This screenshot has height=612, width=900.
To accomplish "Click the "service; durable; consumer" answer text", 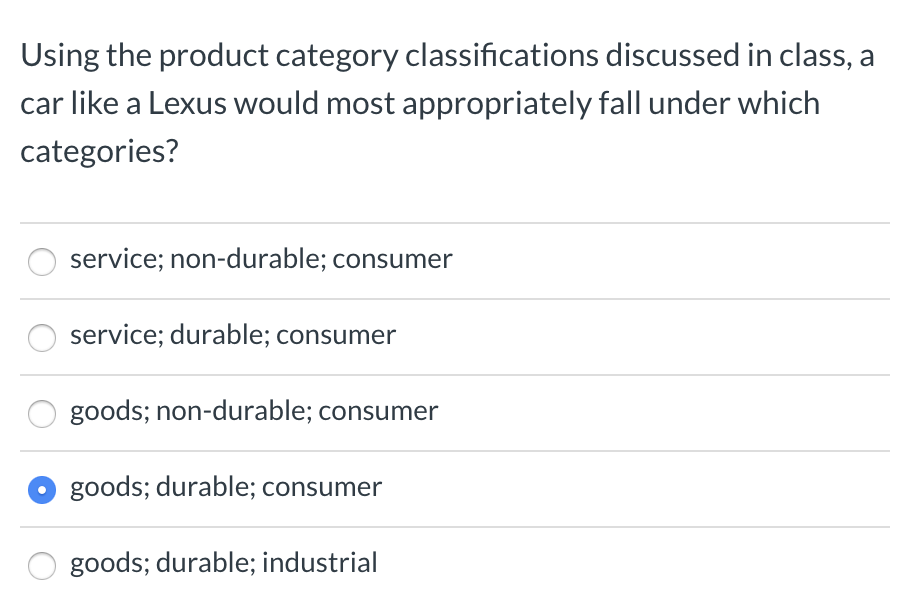I will pos(232,335).
